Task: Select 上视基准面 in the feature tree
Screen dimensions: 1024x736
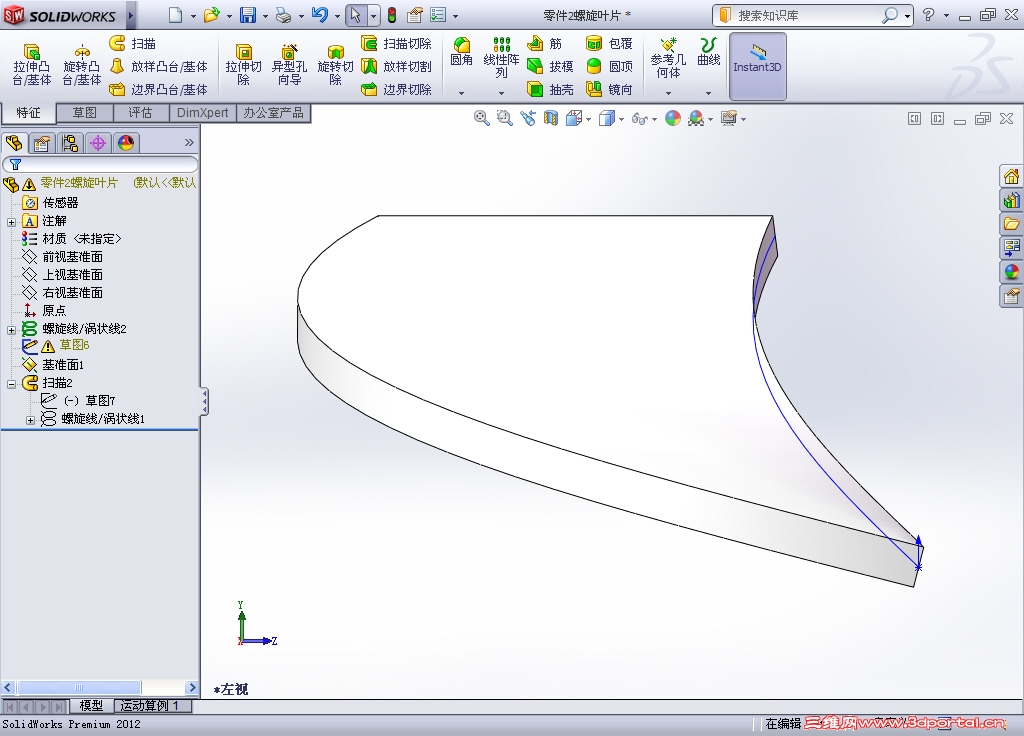Action: (x=63, y=275)
